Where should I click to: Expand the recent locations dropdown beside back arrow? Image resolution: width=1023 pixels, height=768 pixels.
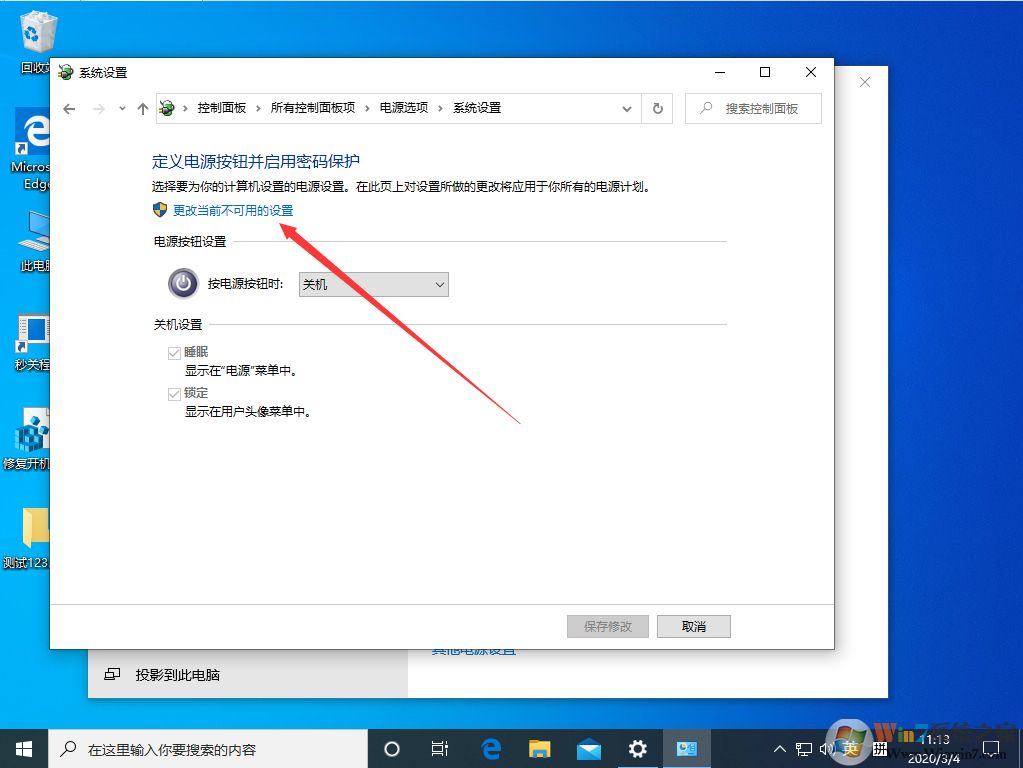click(x=122, y=108)
